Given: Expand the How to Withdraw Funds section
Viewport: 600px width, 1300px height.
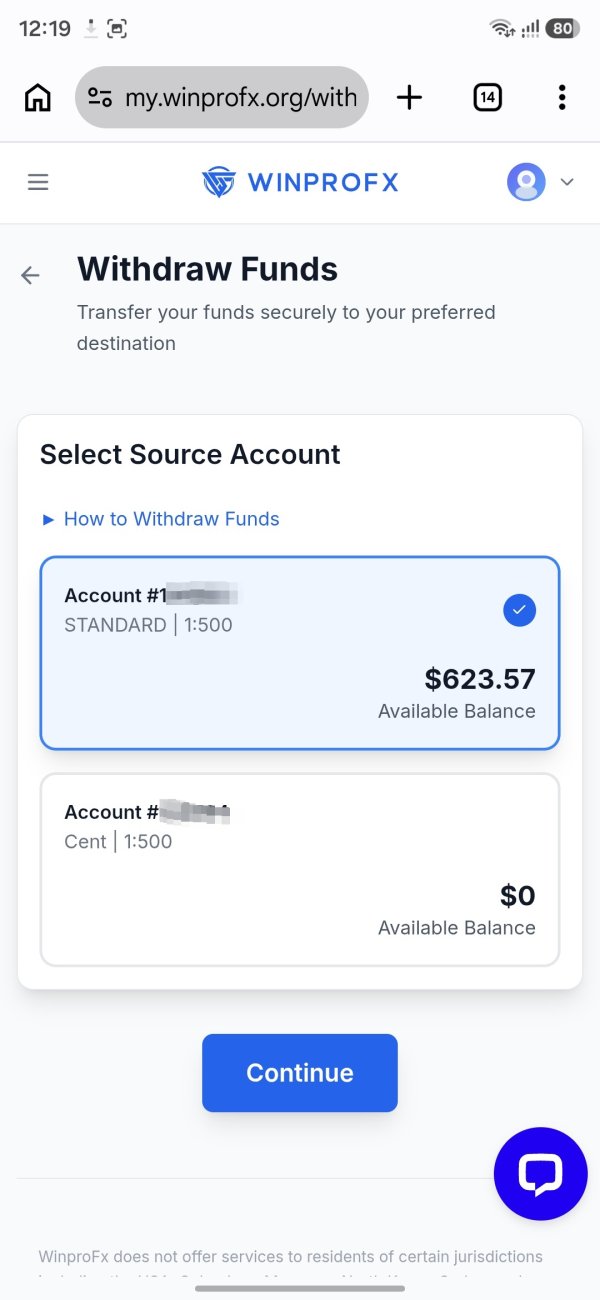Looking at the screenshot, I should point(160,519).
